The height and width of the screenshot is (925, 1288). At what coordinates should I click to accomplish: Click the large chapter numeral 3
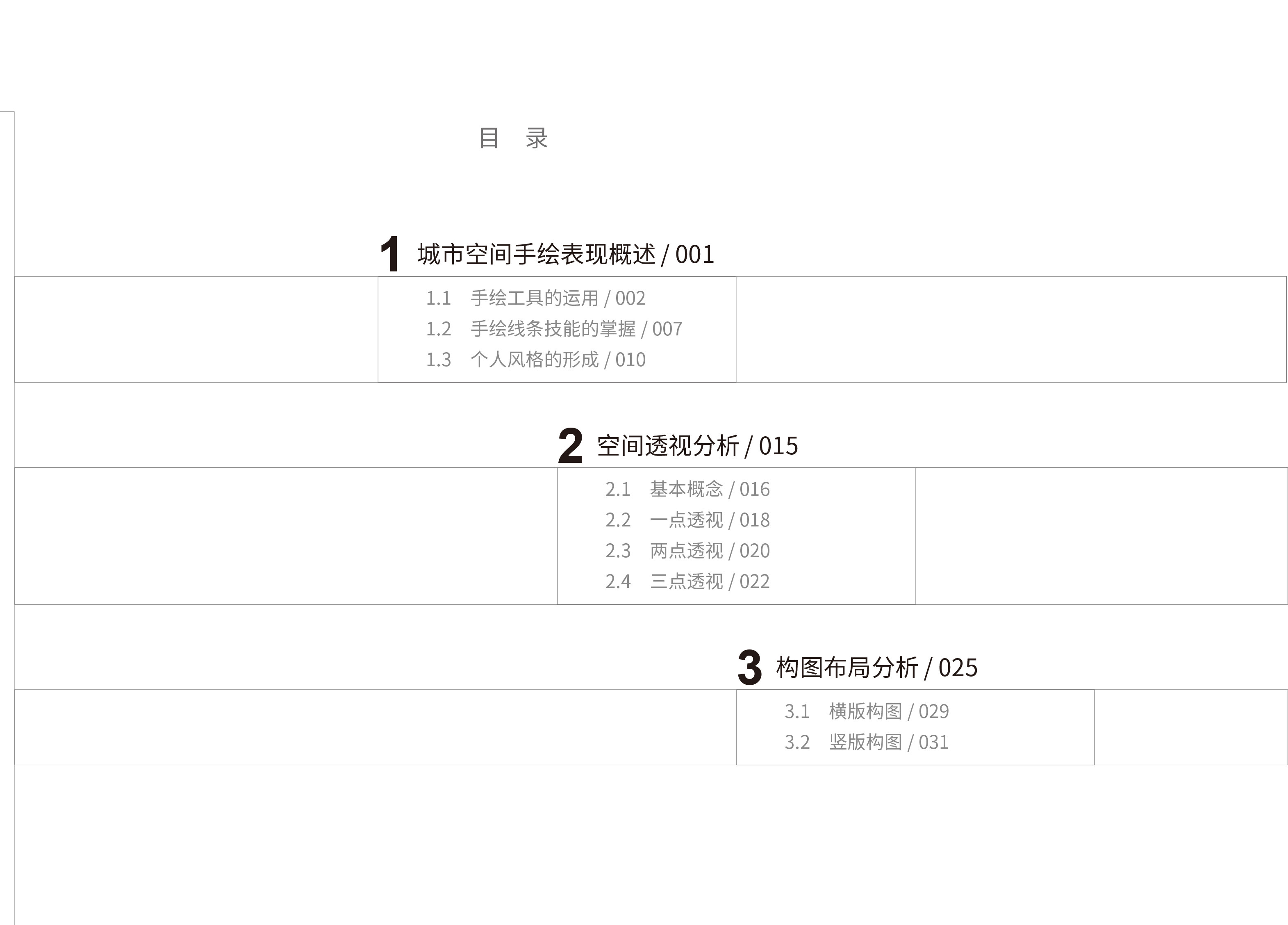tap(749, 668)
